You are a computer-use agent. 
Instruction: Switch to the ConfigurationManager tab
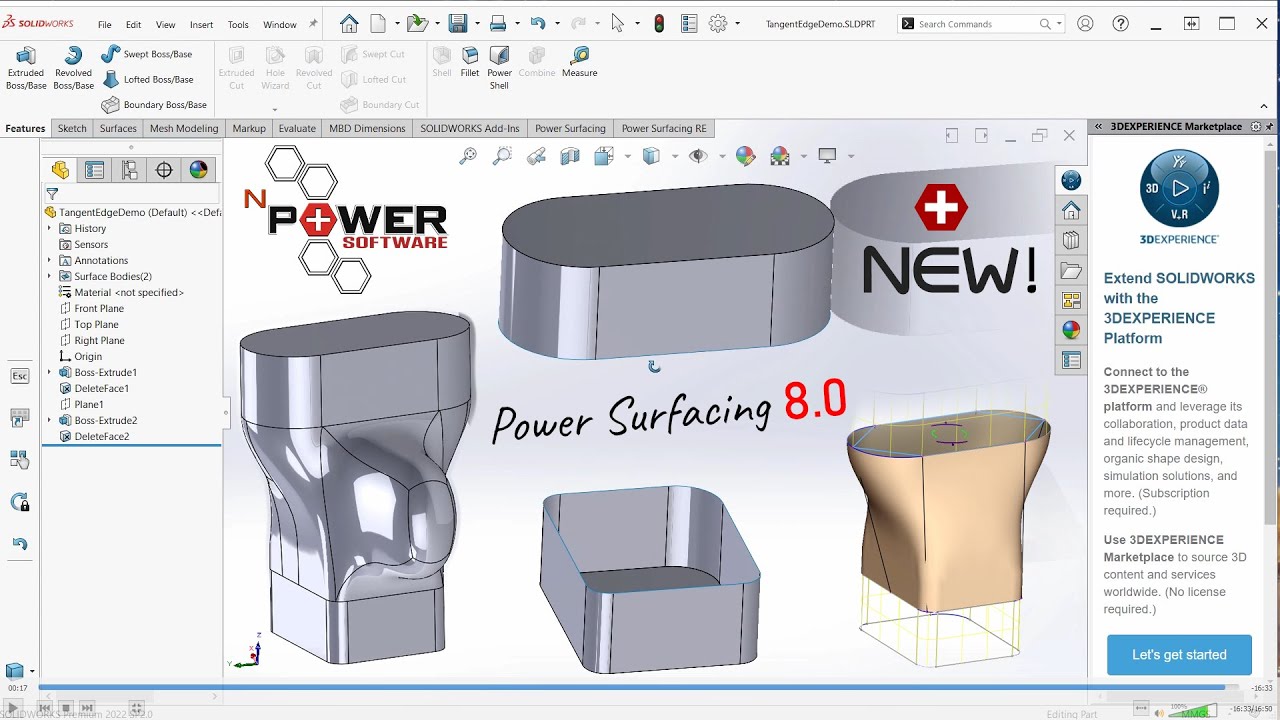(x=129, y=170)
